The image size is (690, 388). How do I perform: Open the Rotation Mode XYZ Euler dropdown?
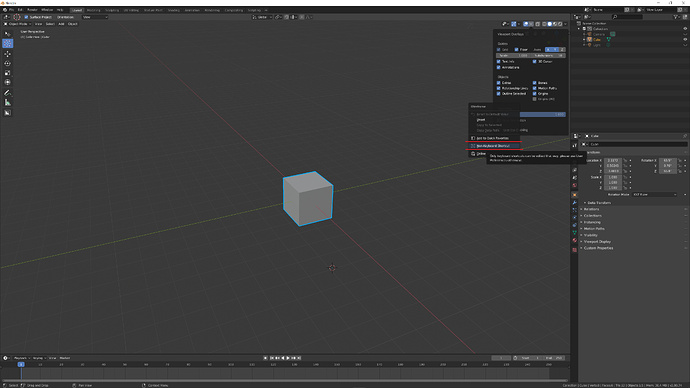coord(654,194)
